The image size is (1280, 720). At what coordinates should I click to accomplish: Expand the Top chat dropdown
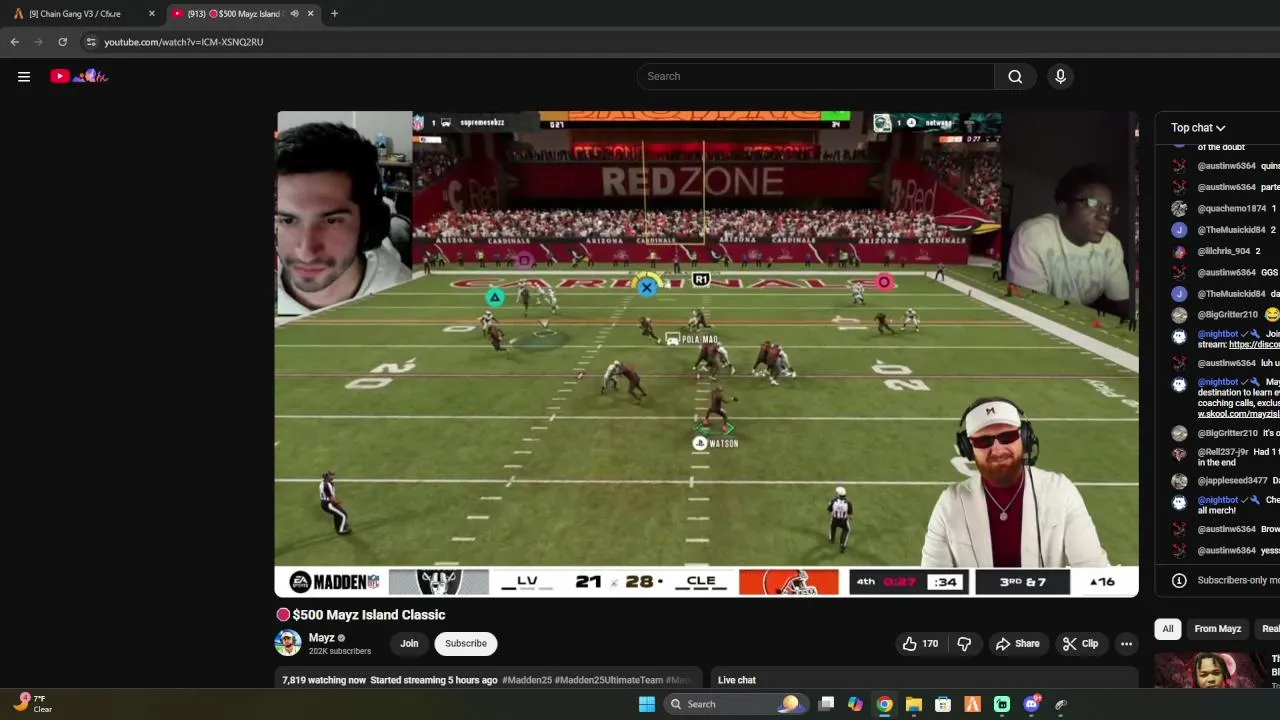click(1198, 128)
